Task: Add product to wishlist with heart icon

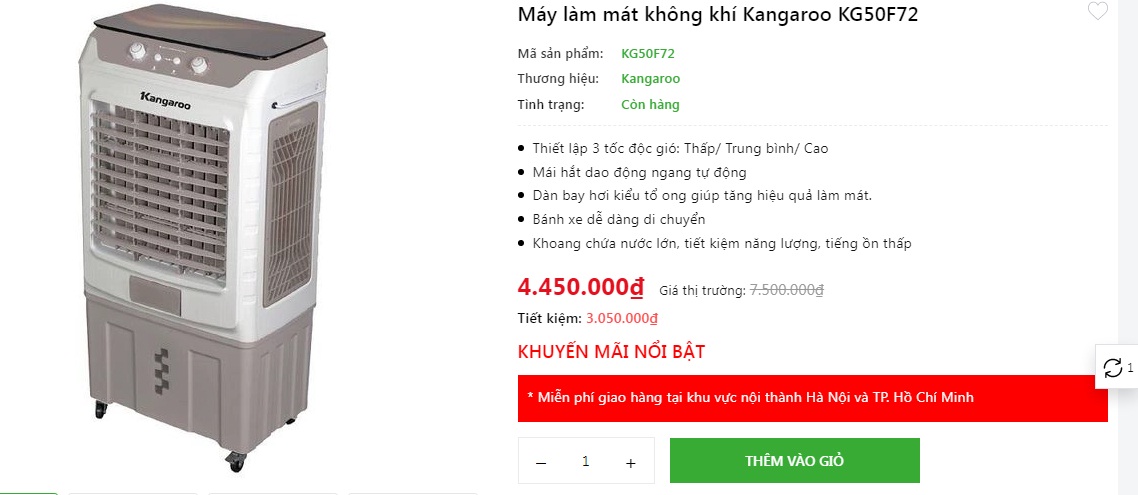Action: [1097, 12]
